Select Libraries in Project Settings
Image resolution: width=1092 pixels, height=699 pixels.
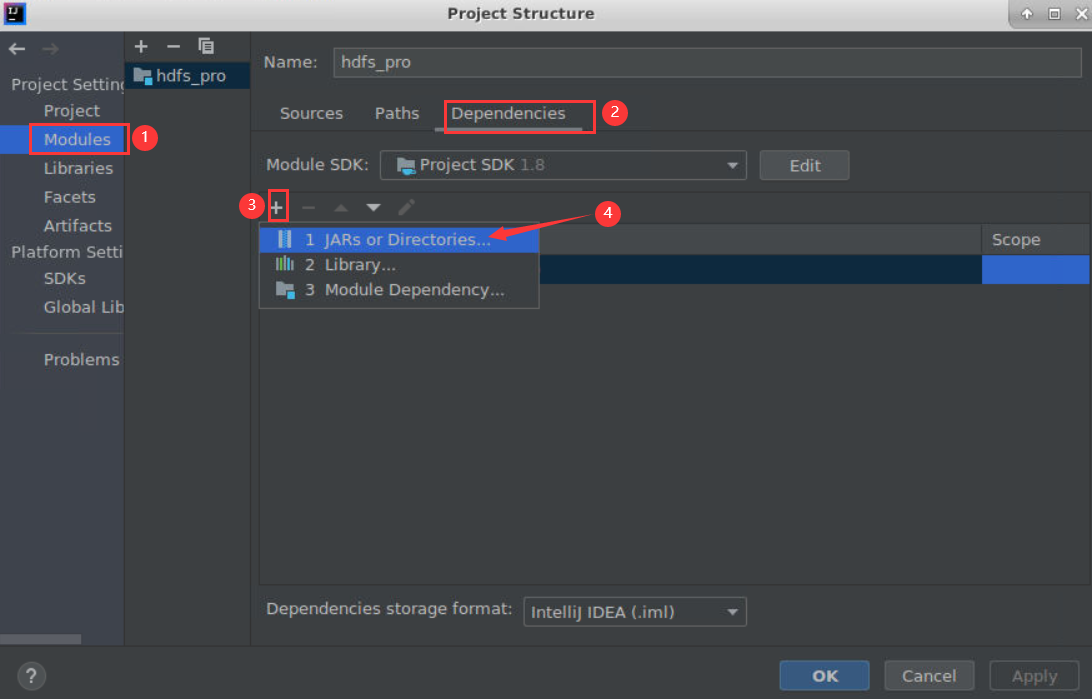[78, 168]
